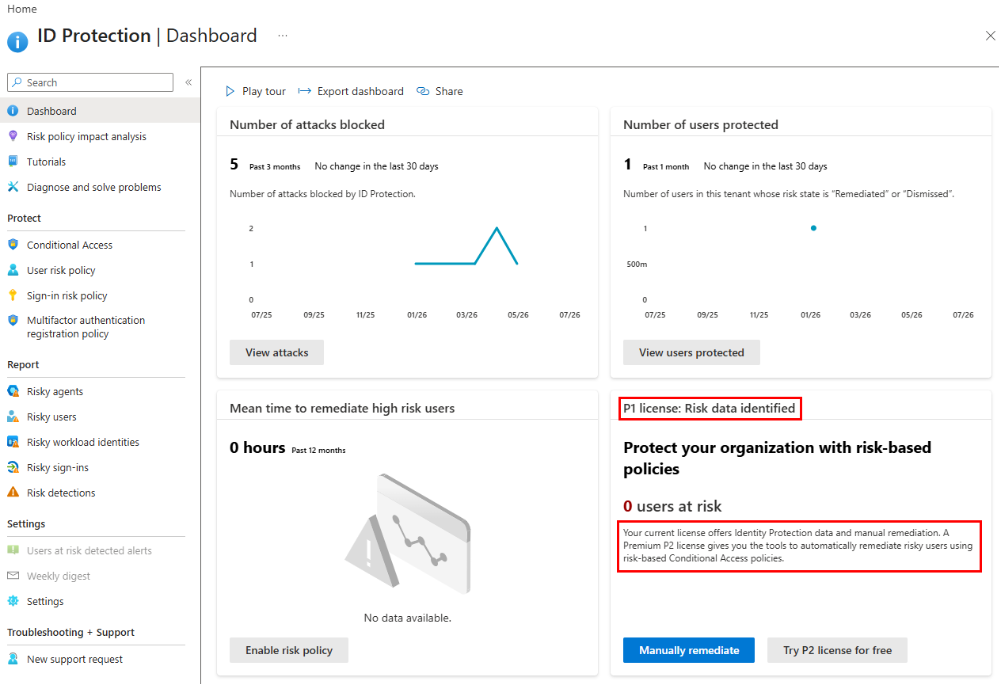Click View users protected button
The width and height of the screenshot is (999, 684).
pyautogui.click(x=691, y=352)
